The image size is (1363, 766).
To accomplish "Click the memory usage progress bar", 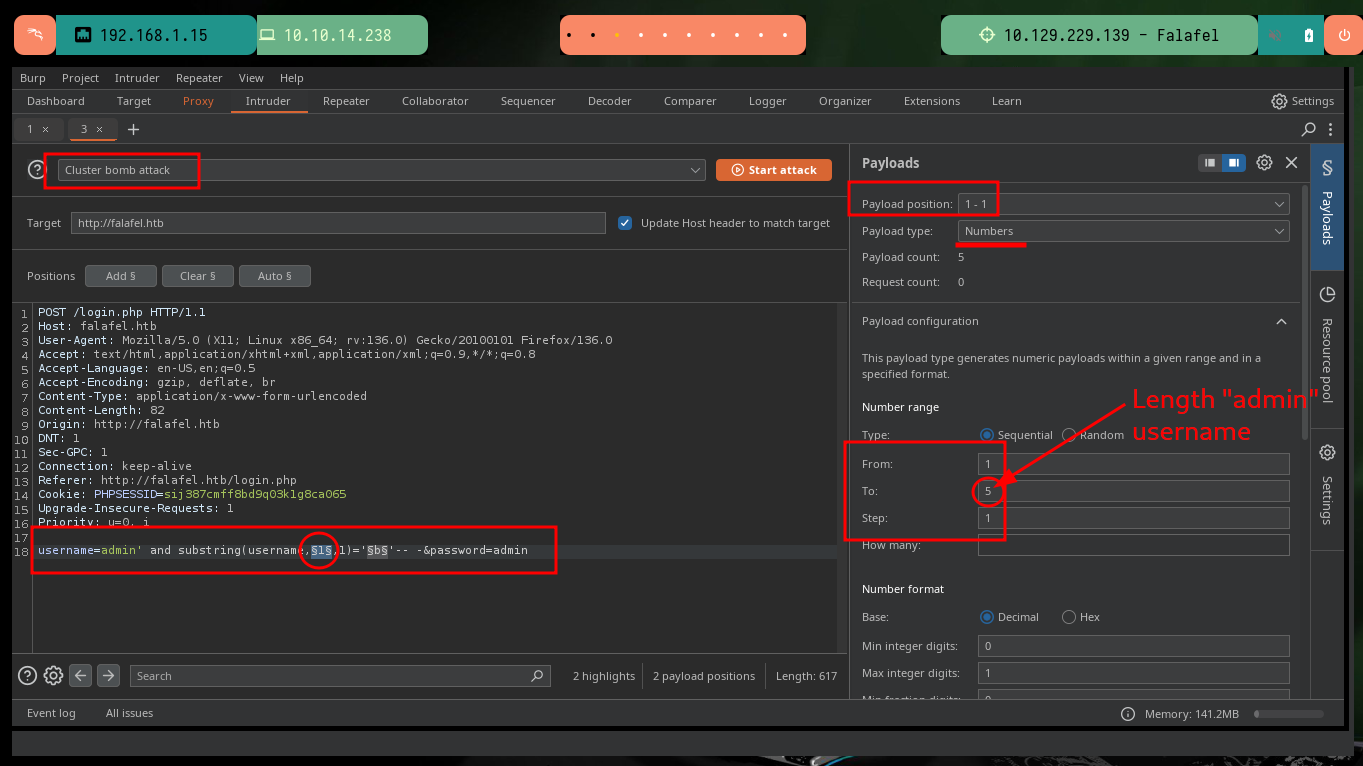I will coord(1289,714).
